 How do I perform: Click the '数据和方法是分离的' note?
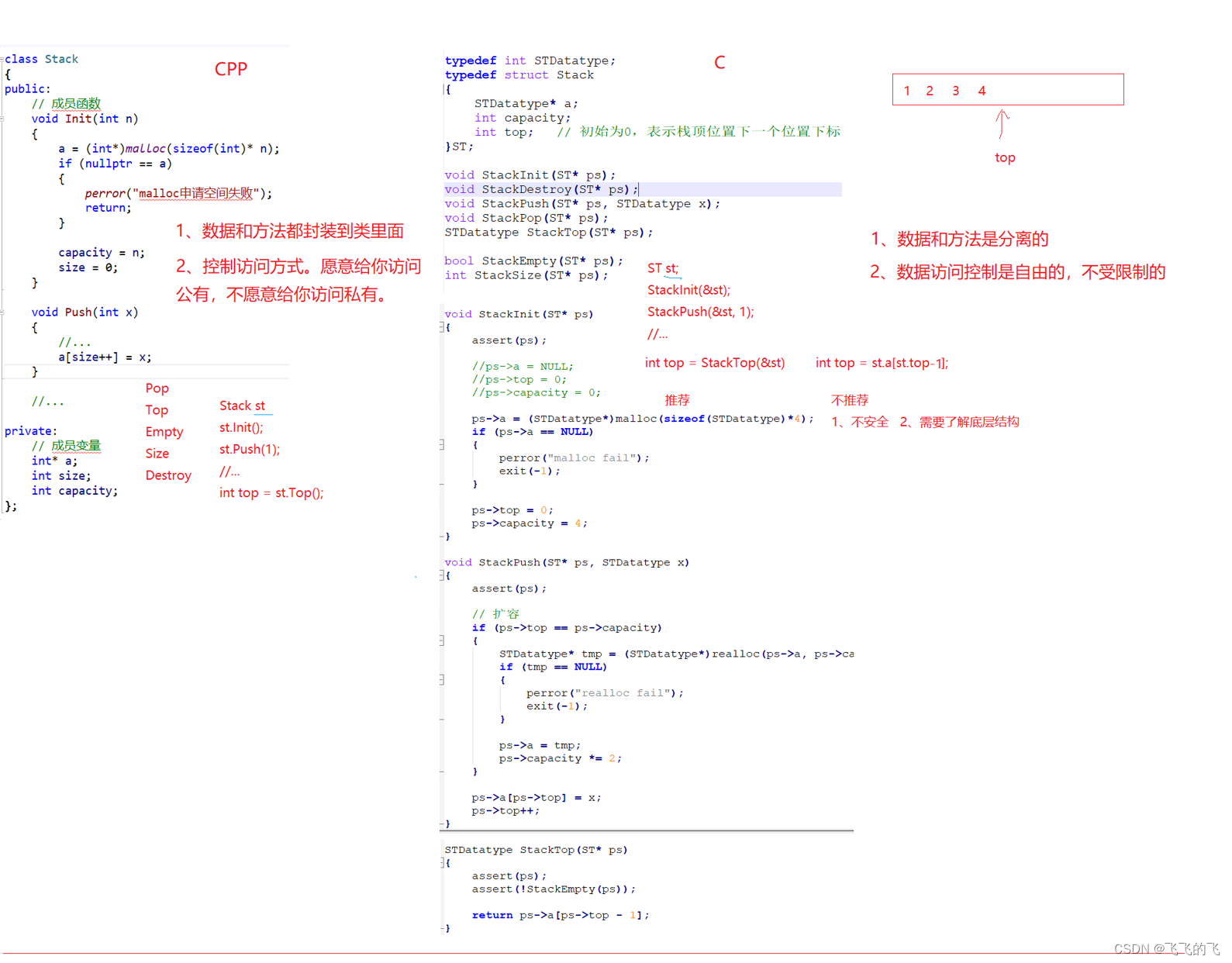coord(972,240)
